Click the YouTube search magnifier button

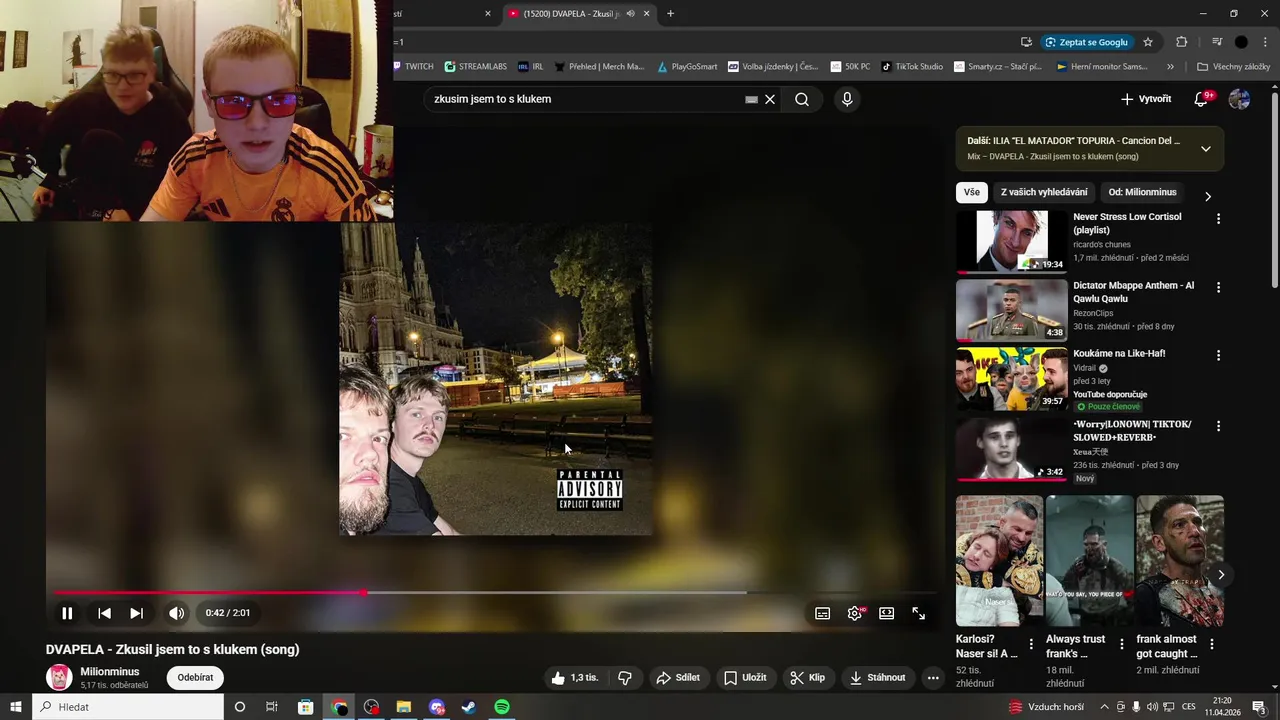tap(802, 99)
